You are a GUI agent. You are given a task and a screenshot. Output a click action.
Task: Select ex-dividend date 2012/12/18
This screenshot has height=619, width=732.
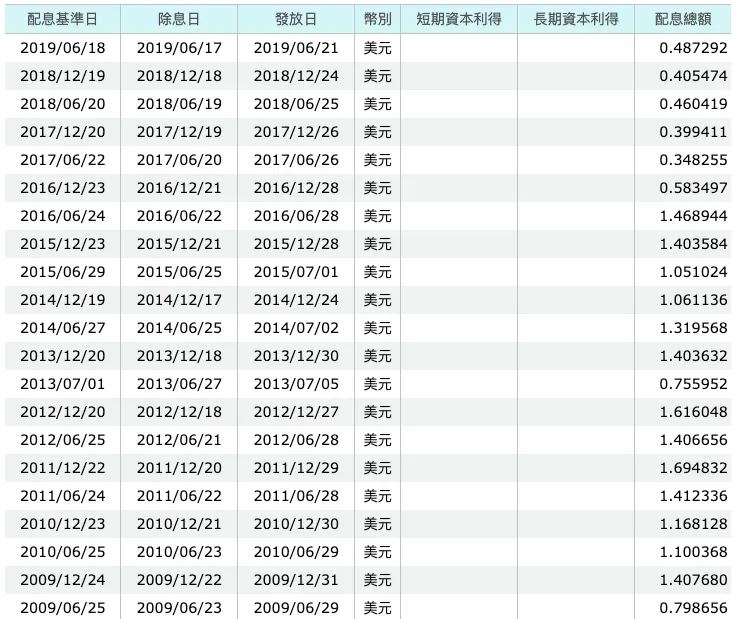click(x=179, y=412)
